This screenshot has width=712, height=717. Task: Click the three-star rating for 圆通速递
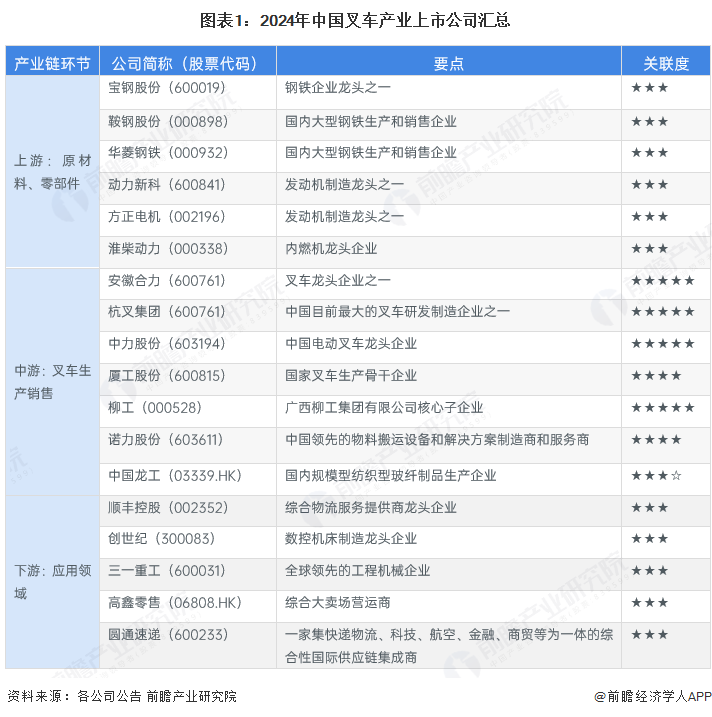click(649, 634)
